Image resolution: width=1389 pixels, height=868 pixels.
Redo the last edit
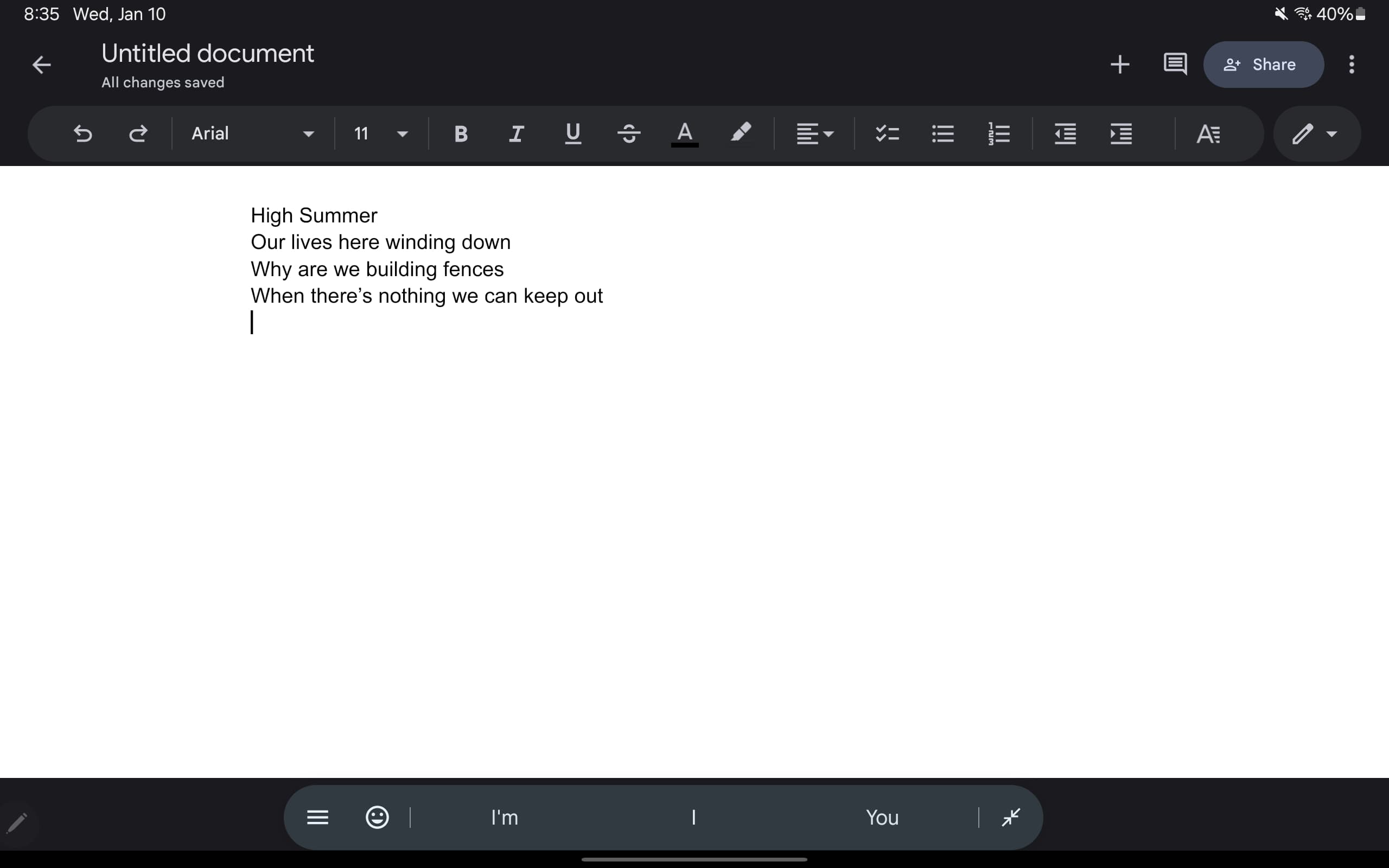tap(139, 133)
